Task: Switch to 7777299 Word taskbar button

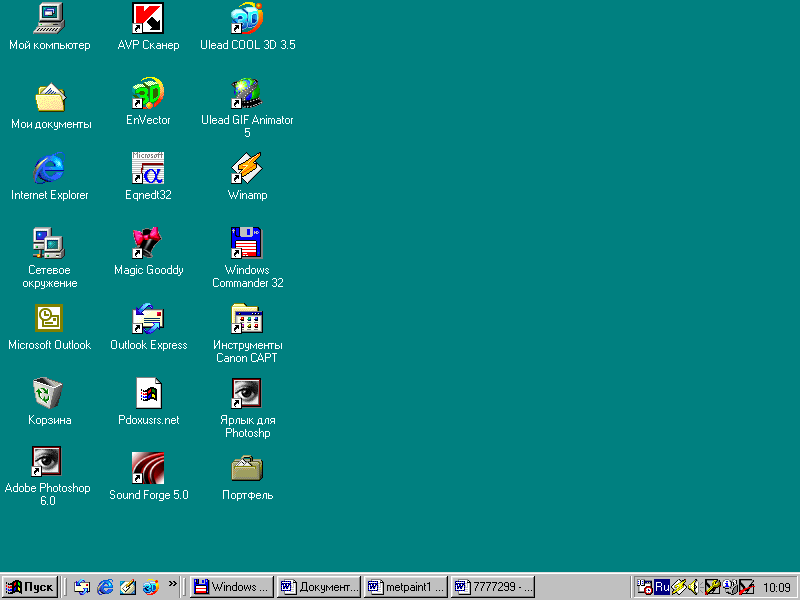Action: tap(493, 587)
